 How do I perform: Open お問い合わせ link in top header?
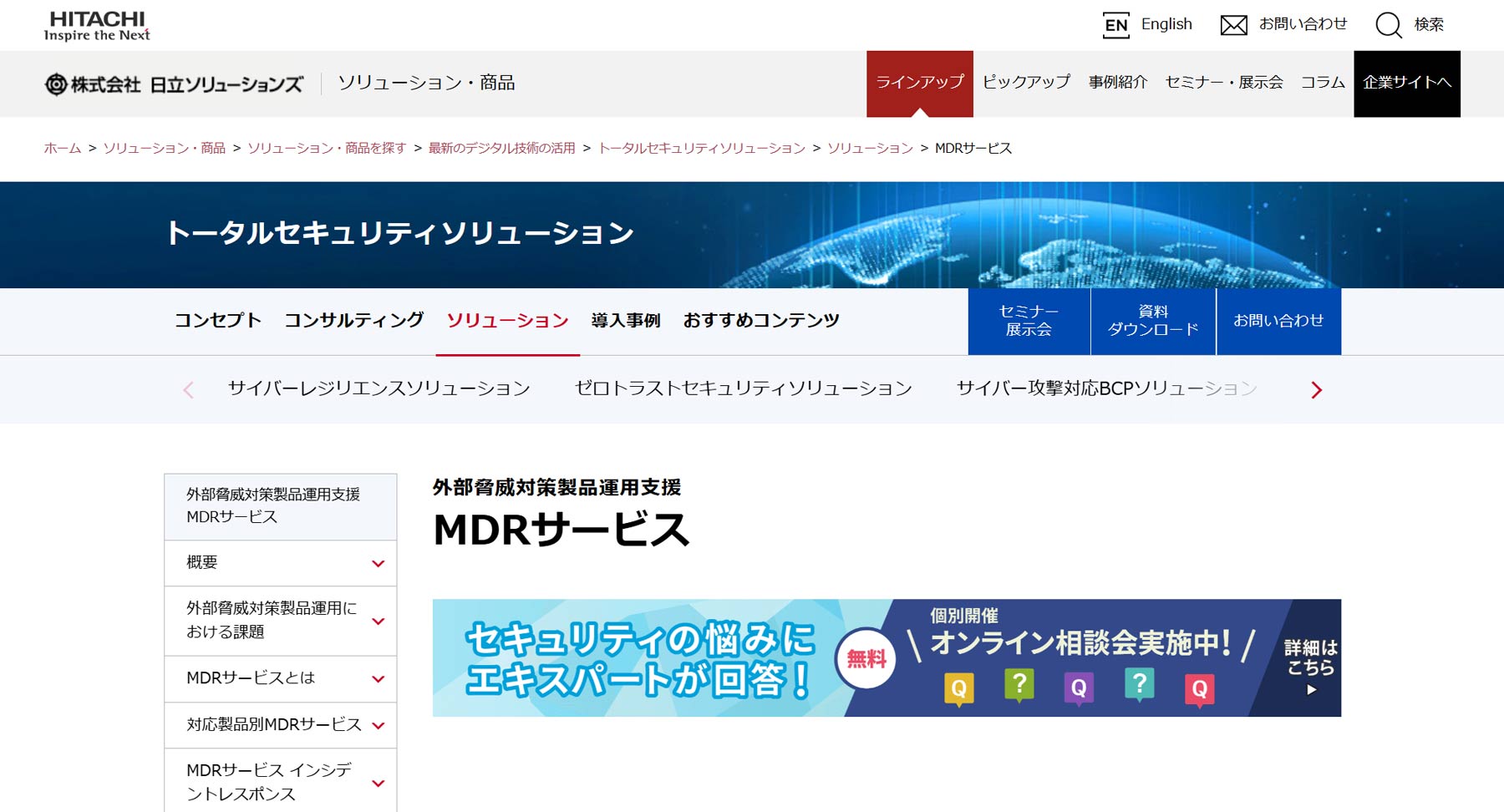tap(1303, 24)
